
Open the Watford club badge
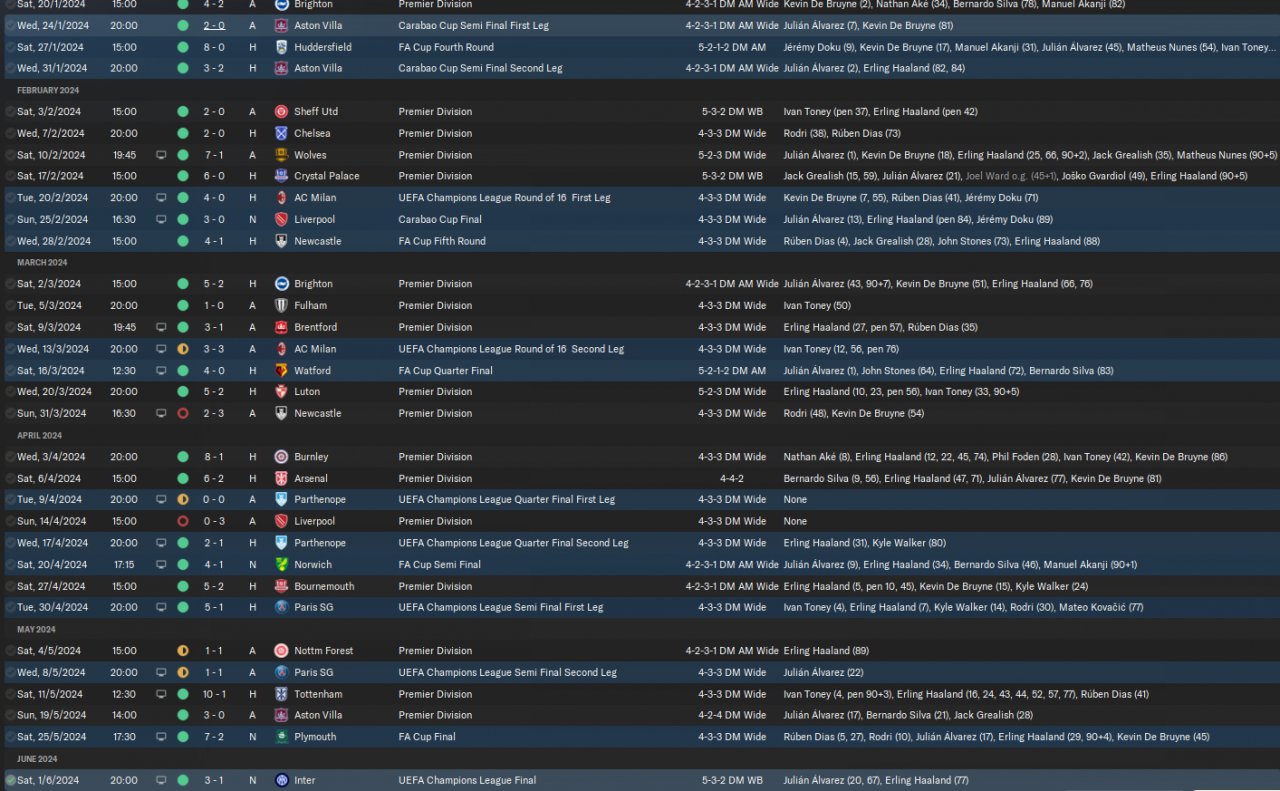click(282, 371)
